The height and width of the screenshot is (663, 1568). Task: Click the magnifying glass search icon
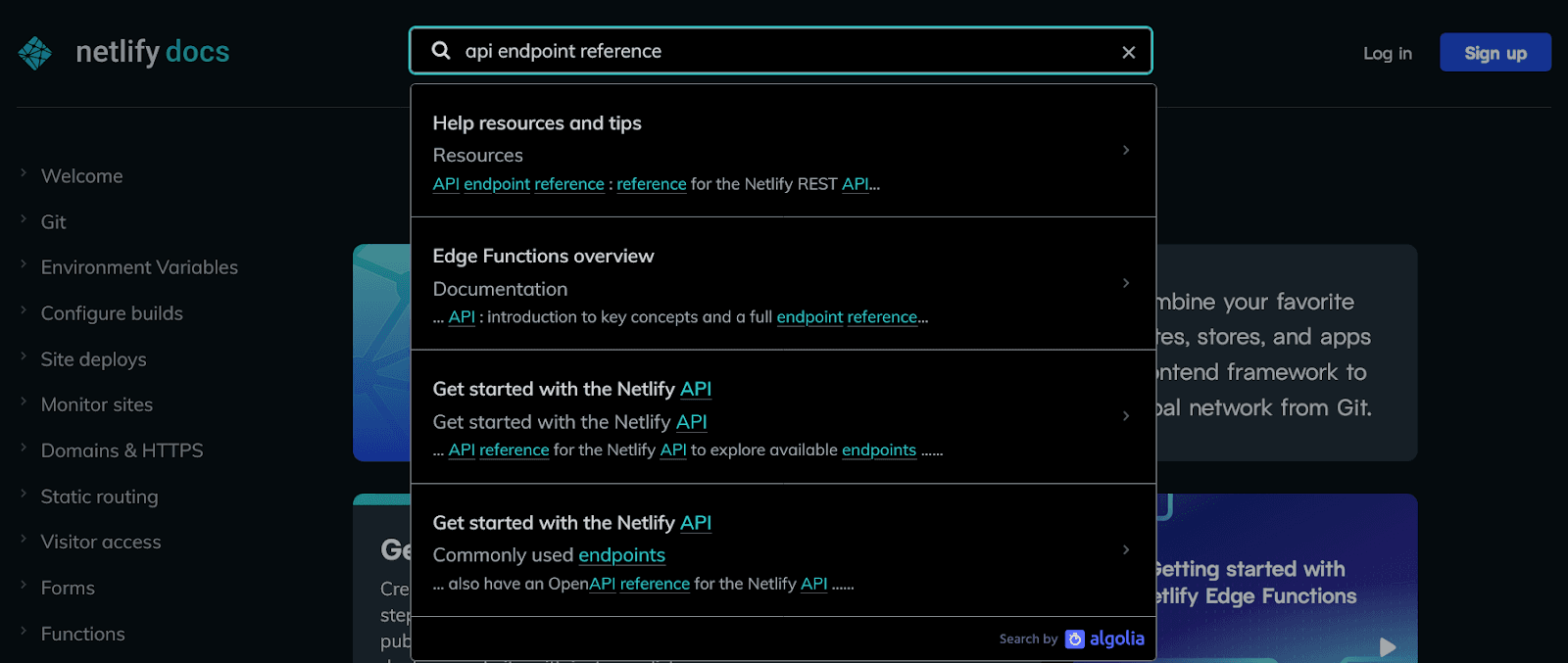pyautogui.click(x=441, y=51)
